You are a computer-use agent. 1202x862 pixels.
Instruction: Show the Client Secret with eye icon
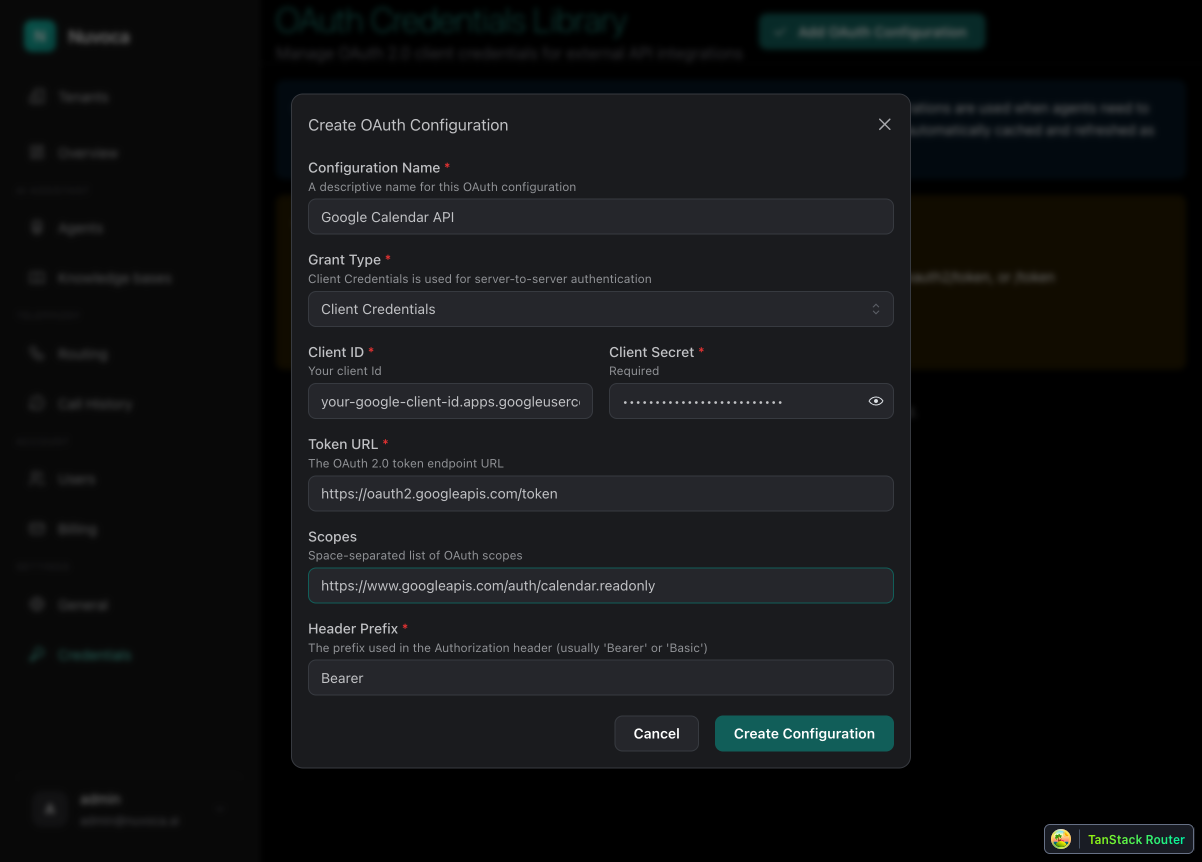(x=876, y=401)
